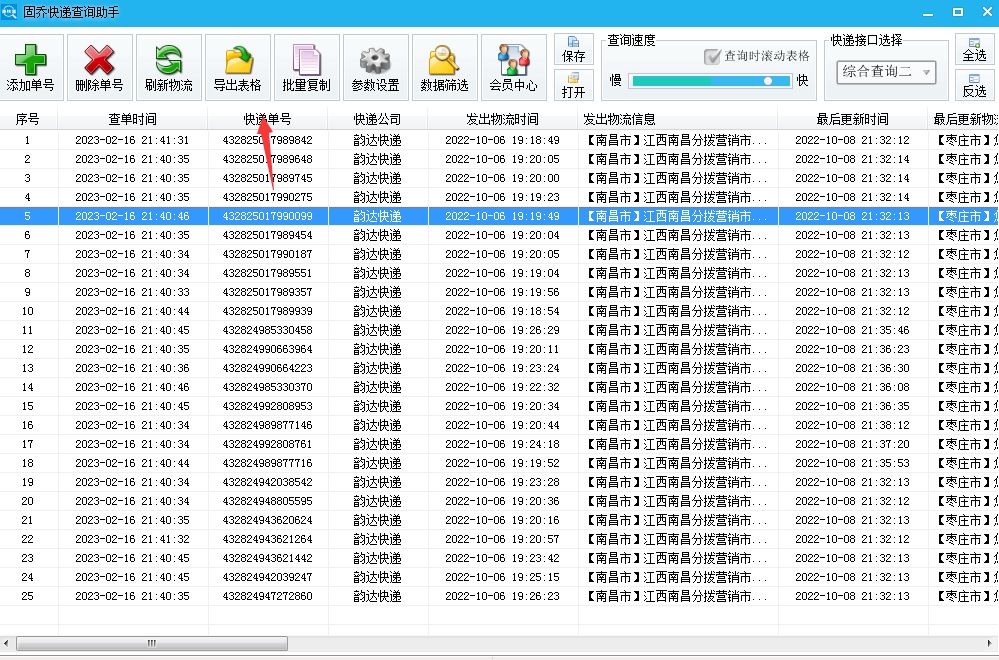Click the scrollbar right arrow

pos(990,643)
